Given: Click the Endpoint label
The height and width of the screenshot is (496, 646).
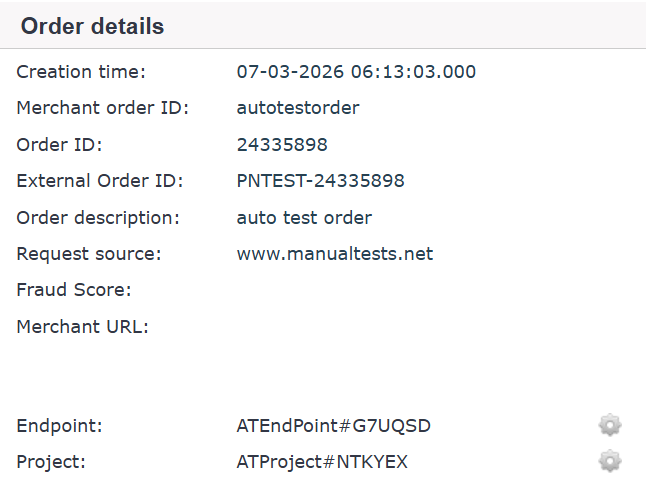Looking at the screenshot, I should pos(59,426).
